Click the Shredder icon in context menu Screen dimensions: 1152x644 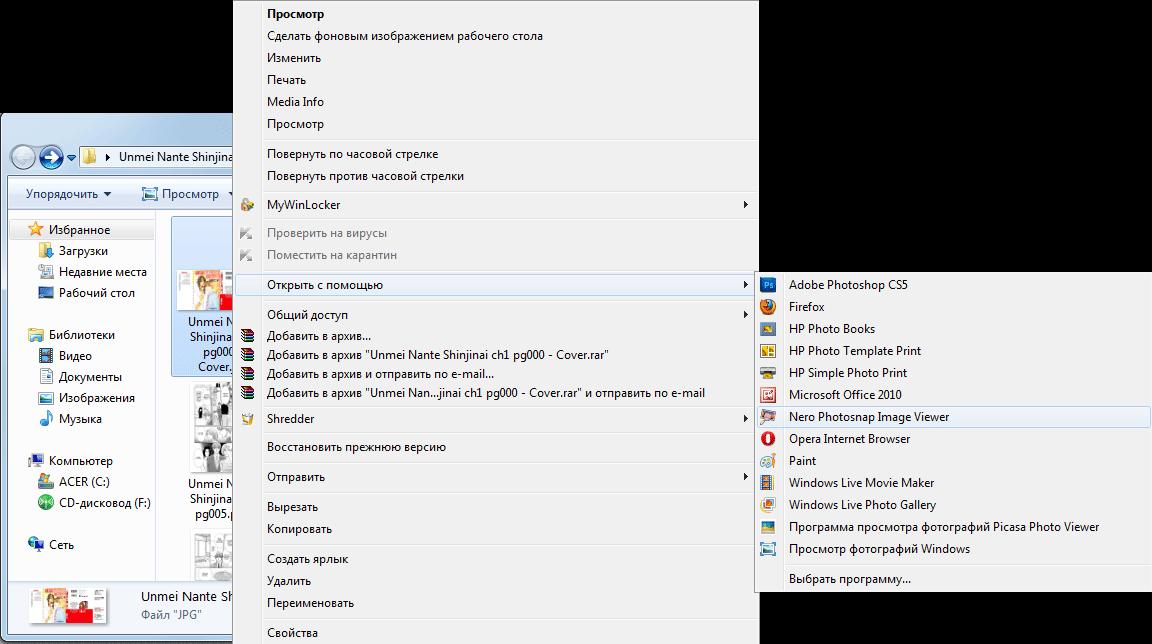248,419
